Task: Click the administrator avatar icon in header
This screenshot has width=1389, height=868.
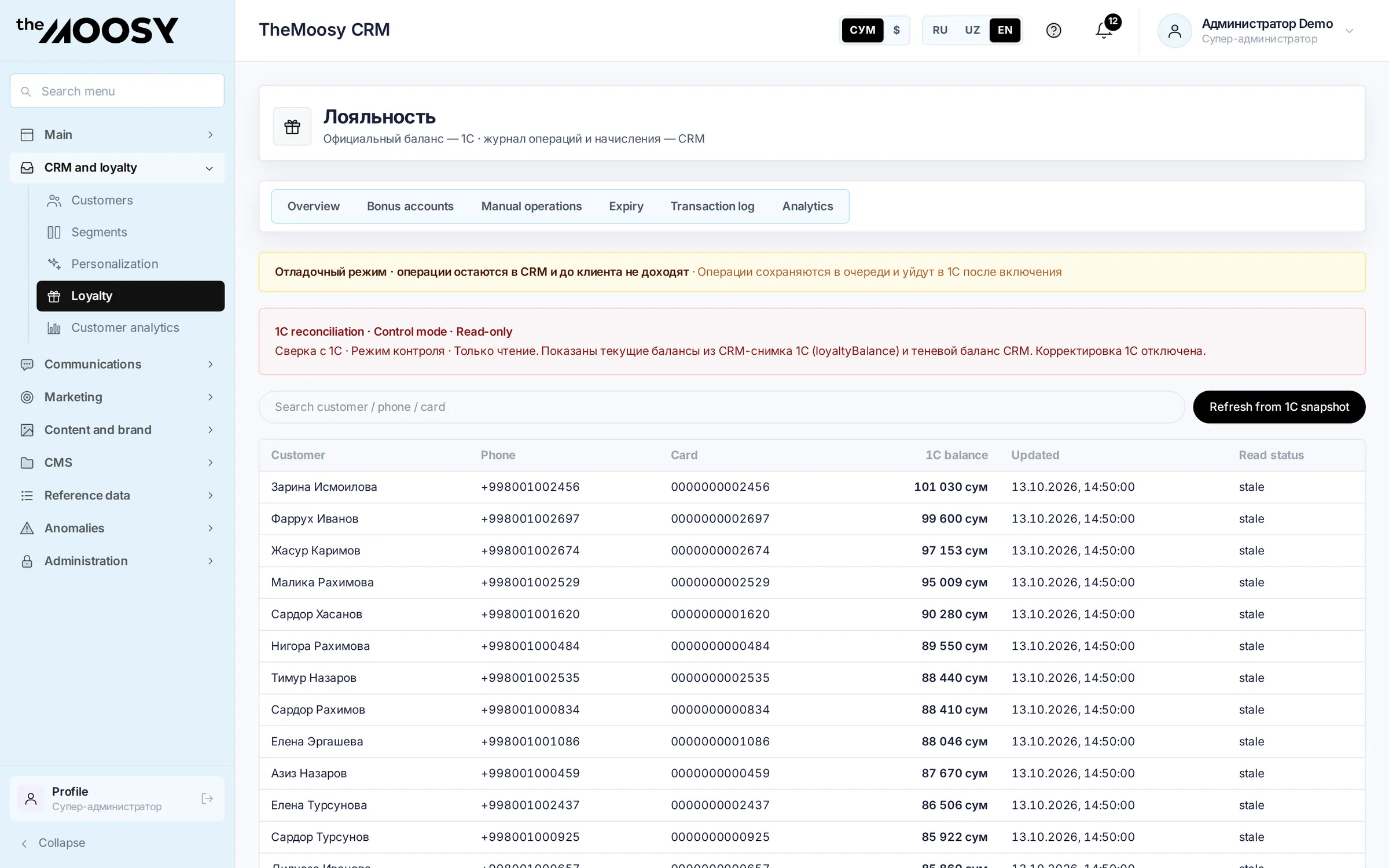Action: coord(1174,31)
